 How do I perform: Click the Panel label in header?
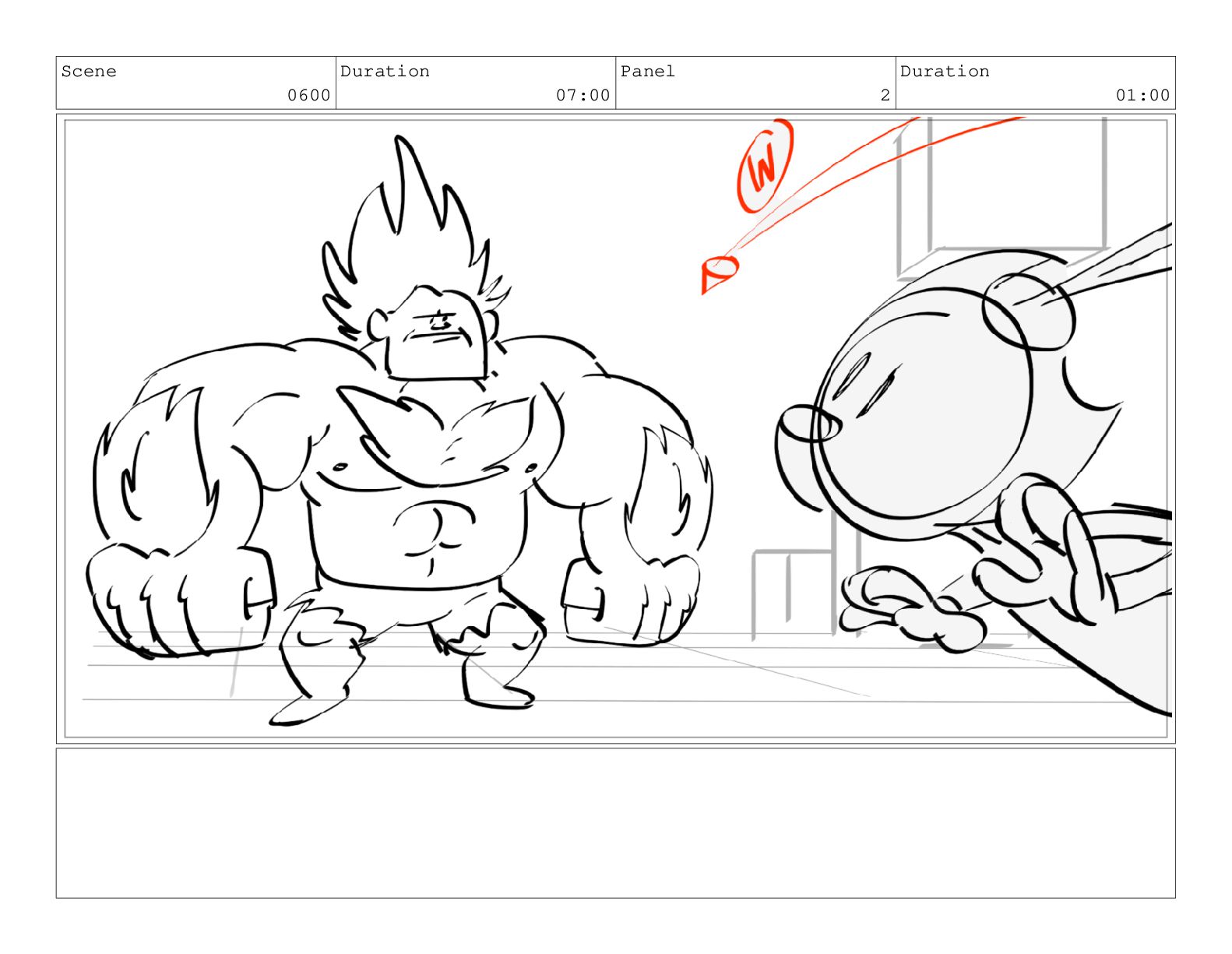tap(648, 72)
